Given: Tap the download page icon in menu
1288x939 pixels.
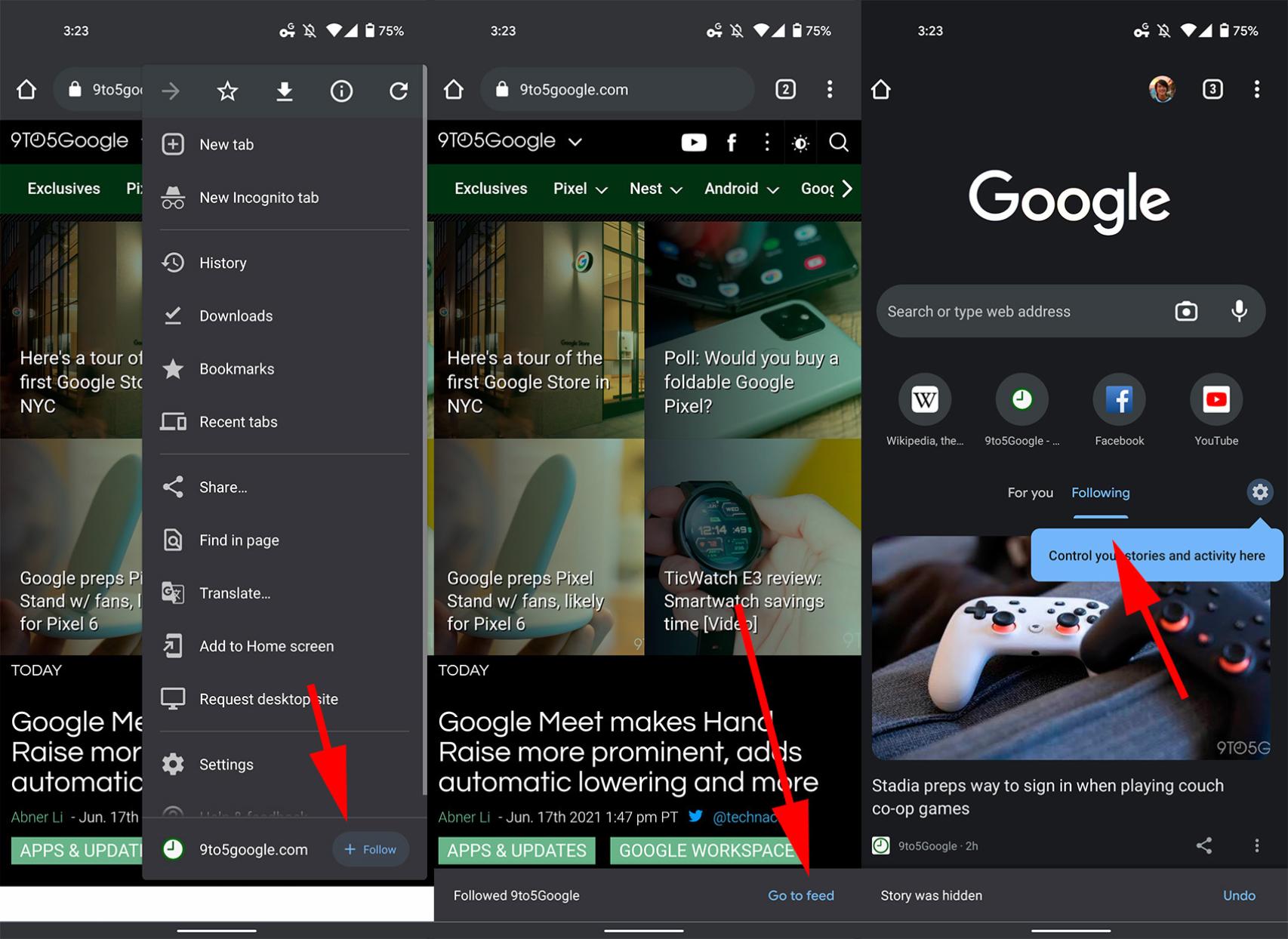Looking at the screenshot, I should [285, 91].
